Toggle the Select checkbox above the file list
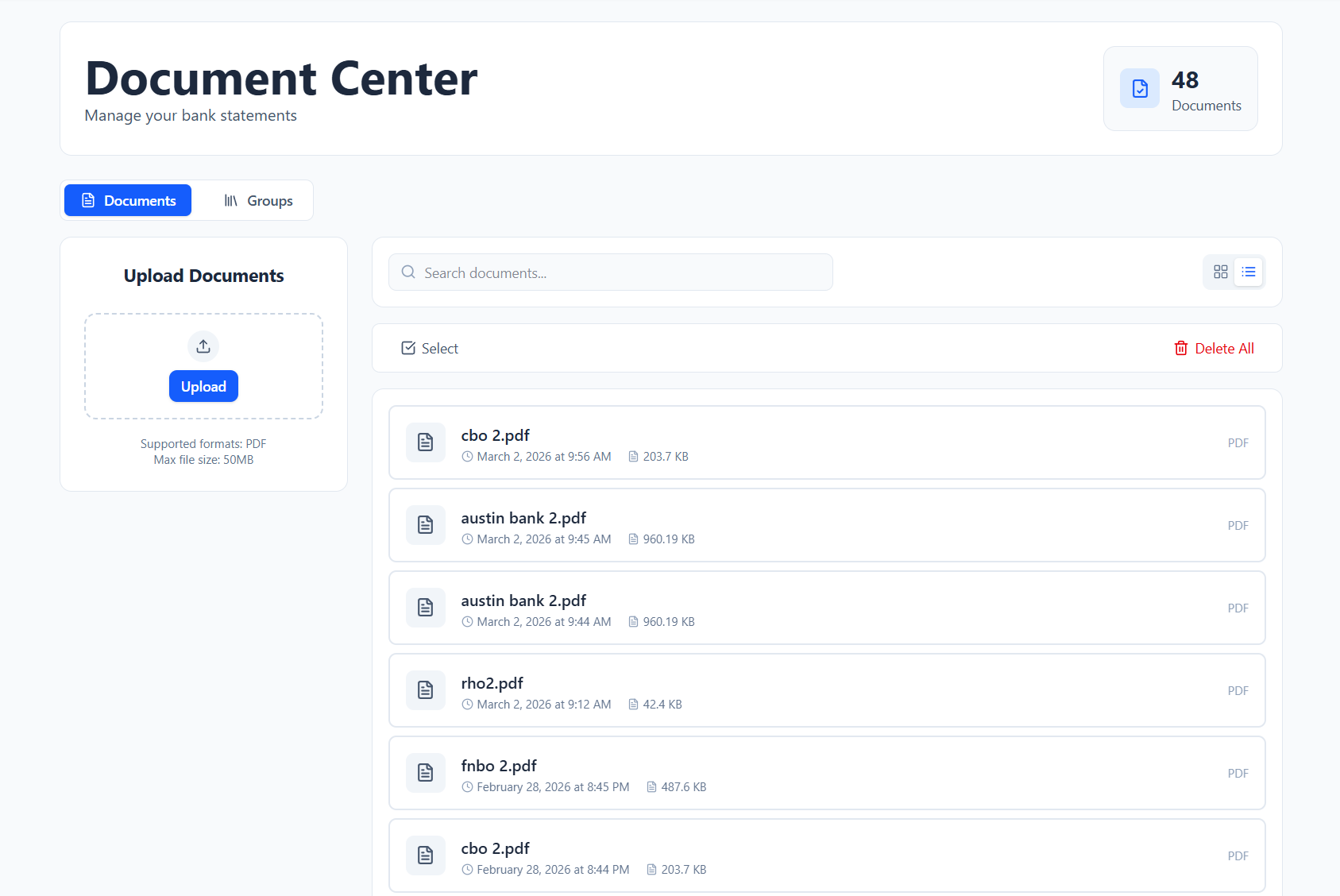 408,348
